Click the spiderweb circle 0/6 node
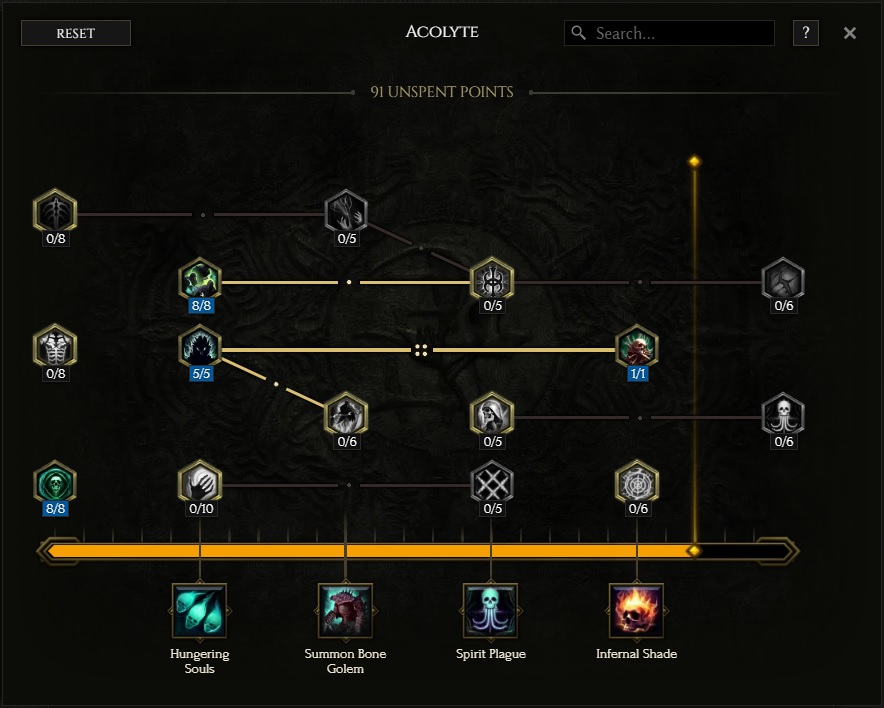 637,482
